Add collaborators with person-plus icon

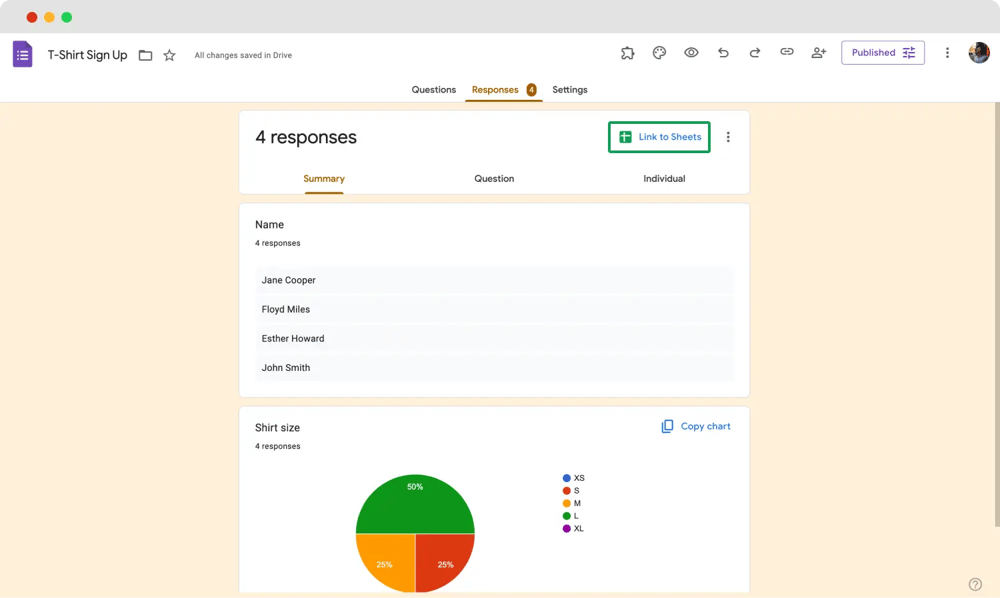pyautogui.click(x=819, y=53)
